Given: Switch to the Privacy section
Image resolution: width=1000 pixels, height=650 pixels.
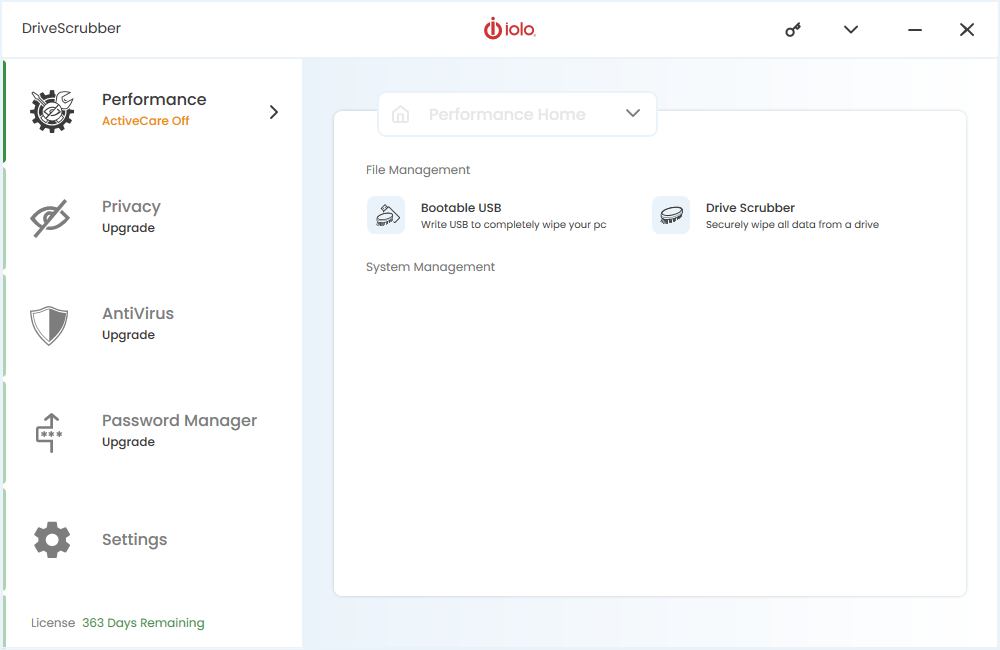Looking at the screenshot, I should (x=131, y=207).
